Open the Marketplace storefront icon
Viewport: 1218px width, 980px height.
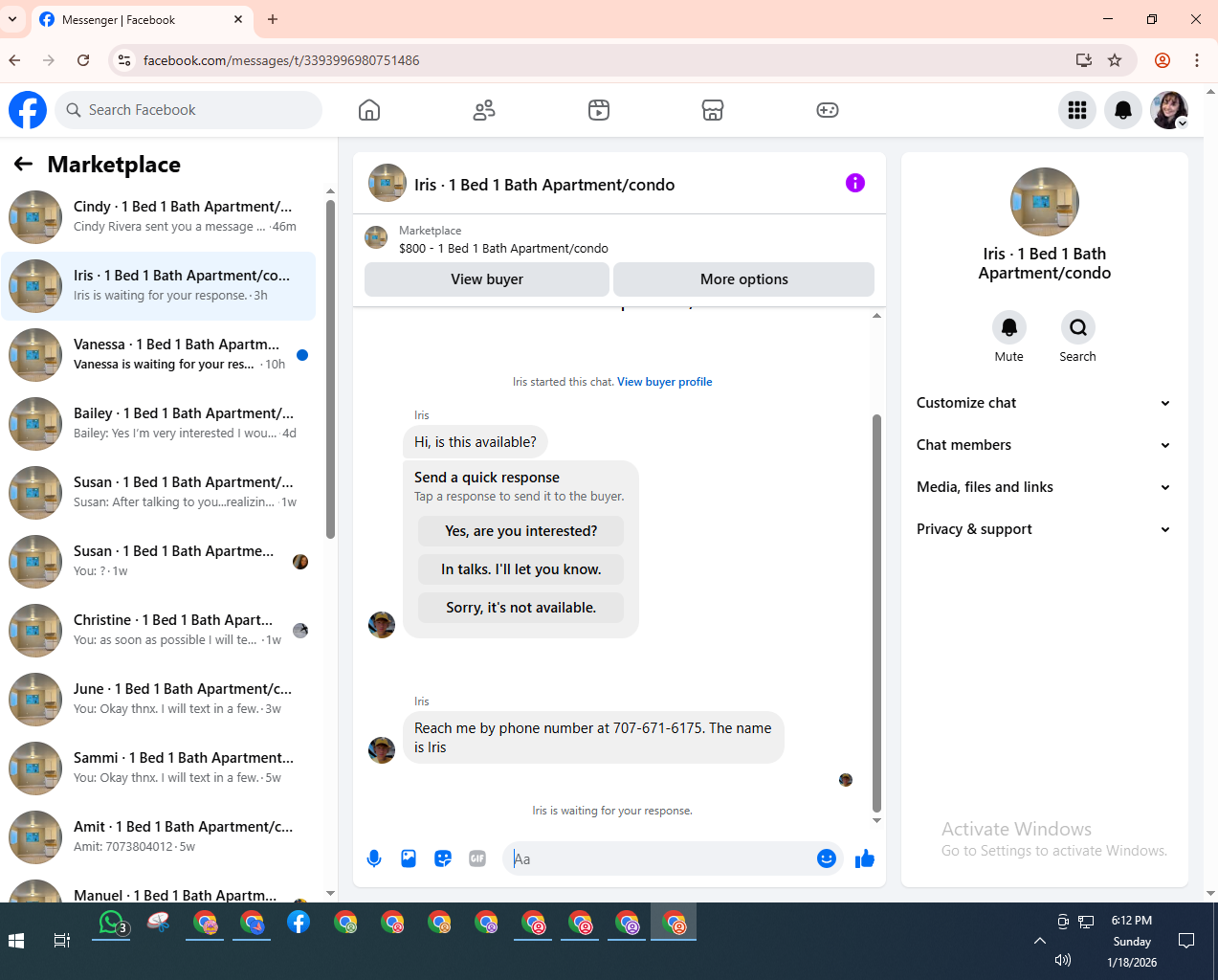(x=713, y=110)
